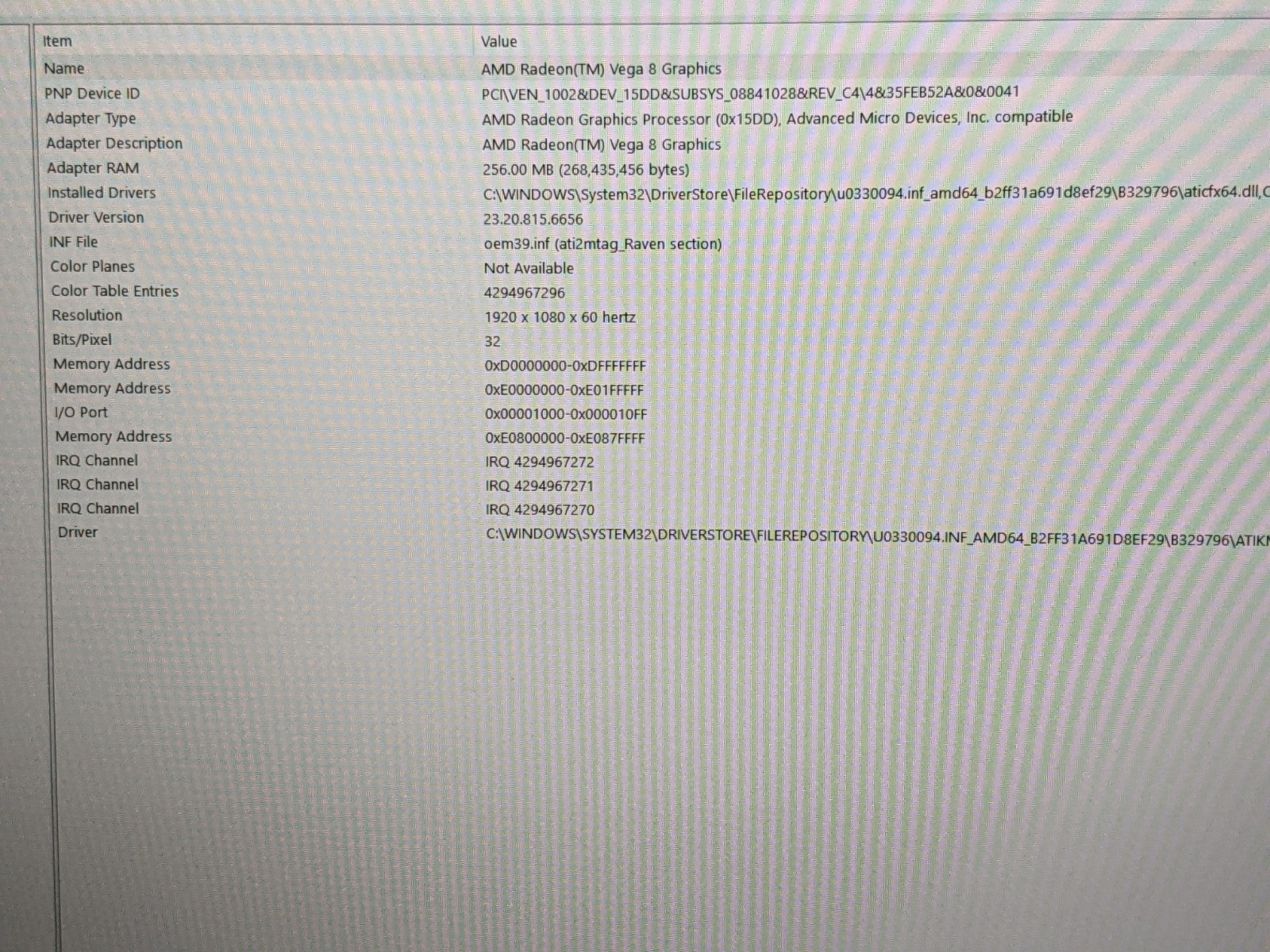The width and height of the screenshot is (1270, 952).
Task: Click the Bits/Pixel item label
Action: click(x=82, y=340)
